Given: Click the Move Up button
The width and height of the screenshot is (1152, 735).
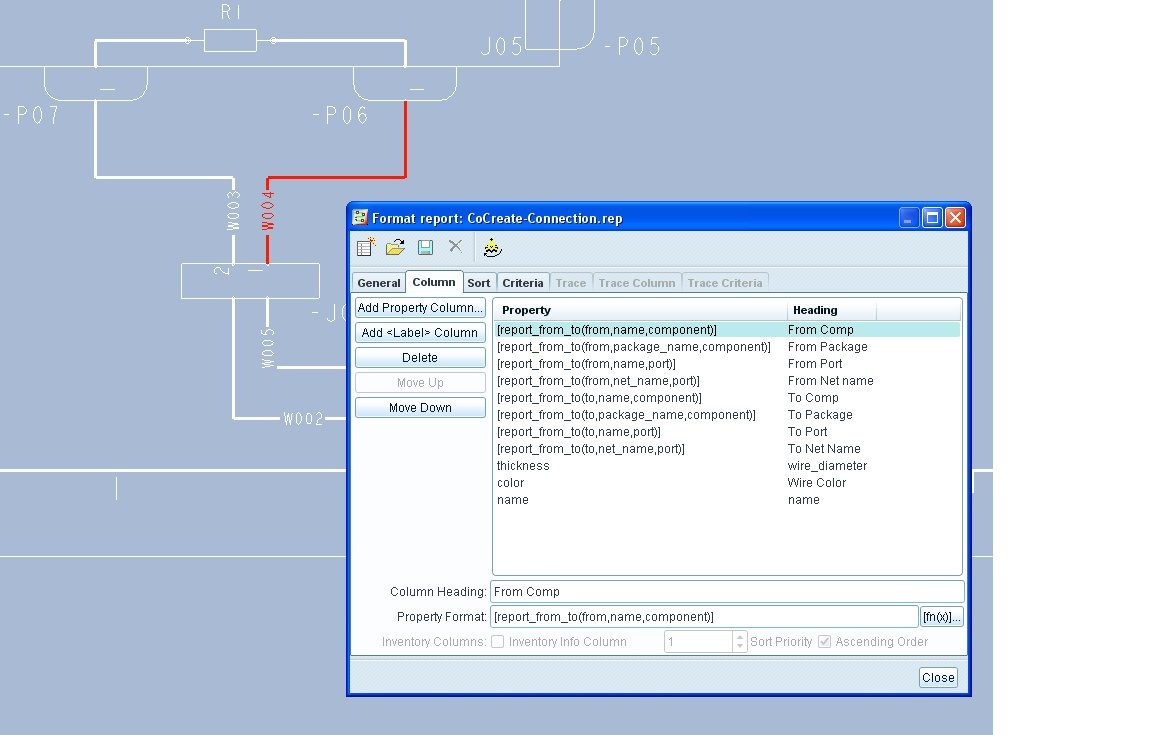Looking at the screenshot, I should click(420, 383).
